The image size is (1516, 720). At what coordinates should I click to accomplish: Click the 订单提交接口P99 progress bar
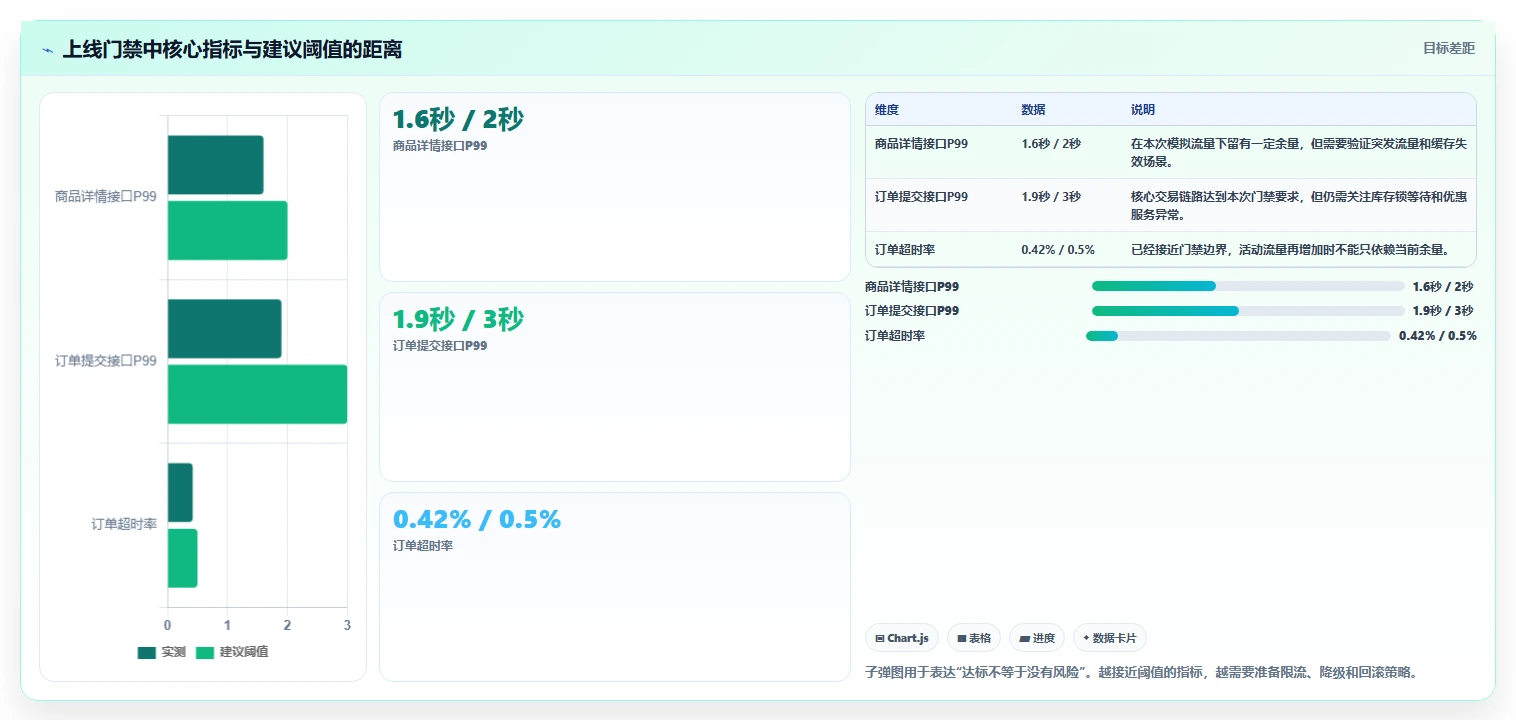tap(1248, 311)
